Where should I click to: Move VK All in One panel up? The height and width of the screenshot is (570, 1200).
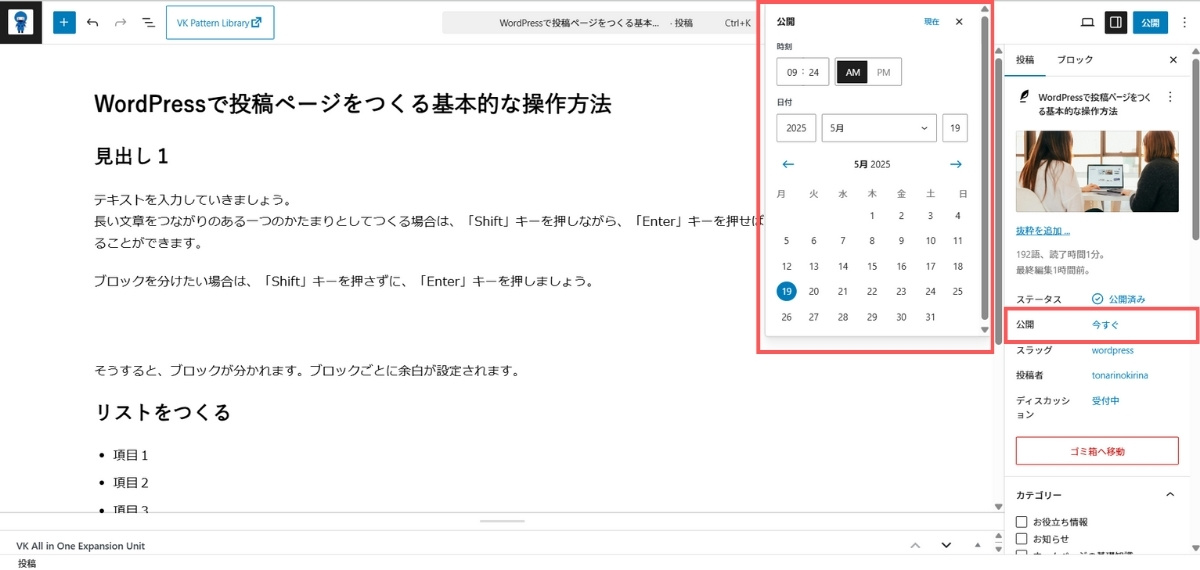[914, 545]
